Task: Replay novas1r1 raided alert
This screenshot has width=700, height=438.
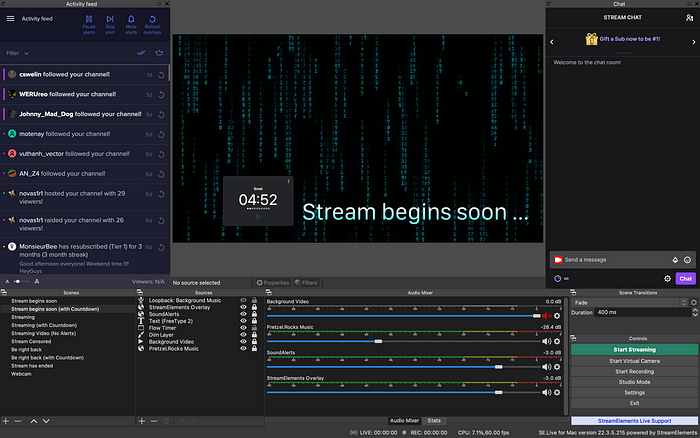Action: (x=161, y=221)
